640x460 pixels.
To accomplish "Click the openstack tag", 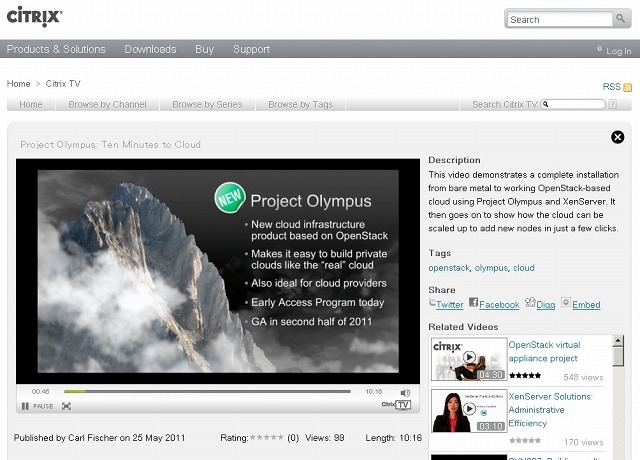I will 449,268.
